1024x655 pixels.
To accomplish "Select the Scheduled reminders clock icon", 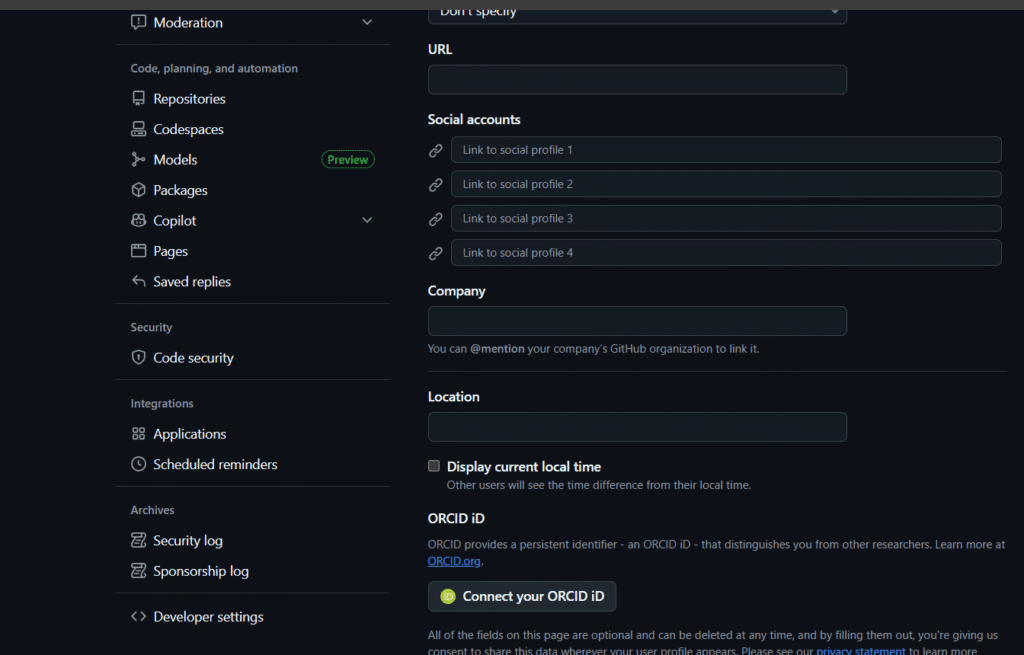I will point(138,464).
